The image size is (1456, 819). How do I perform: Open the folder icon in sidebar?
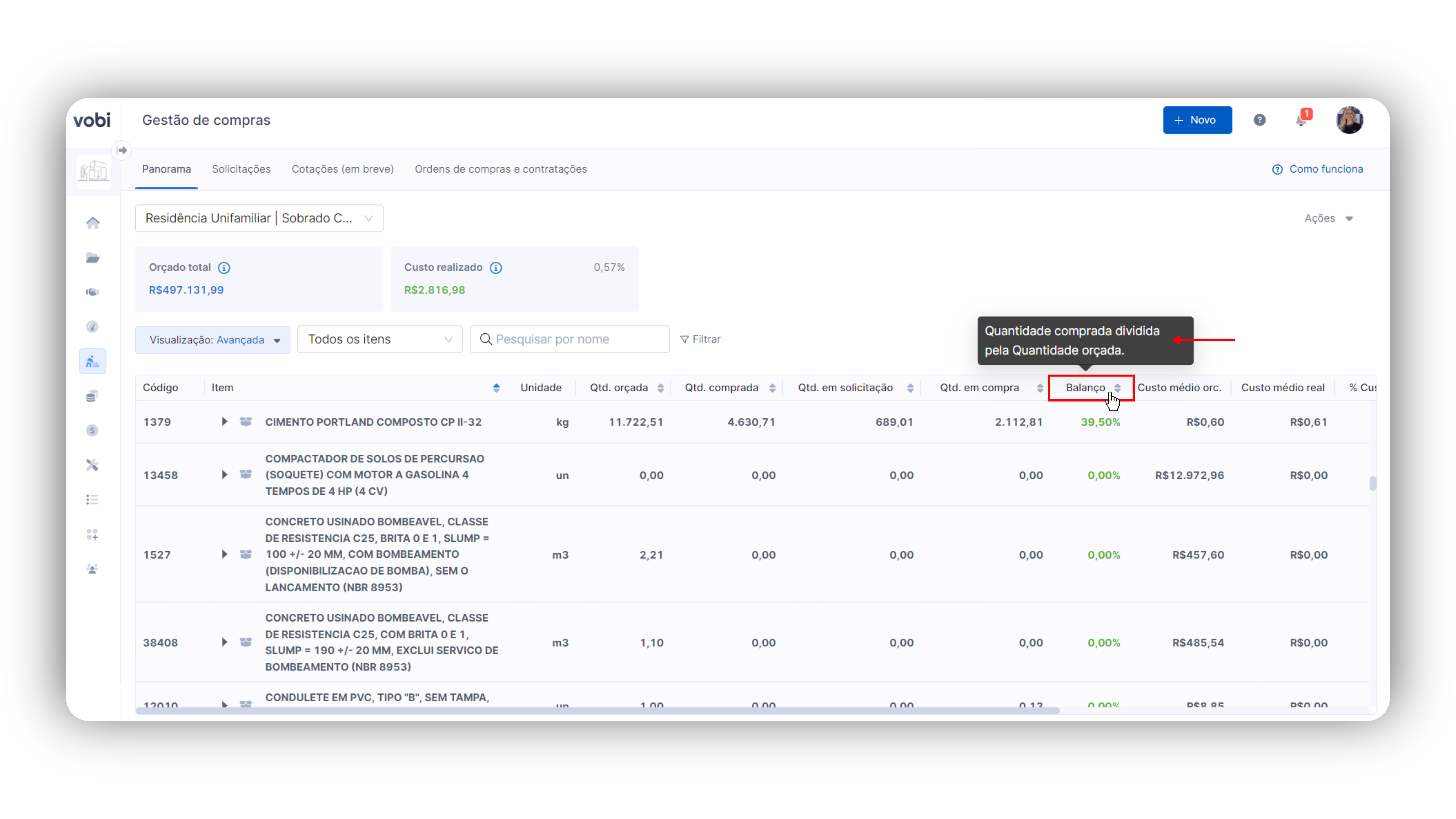pos(93,258)
